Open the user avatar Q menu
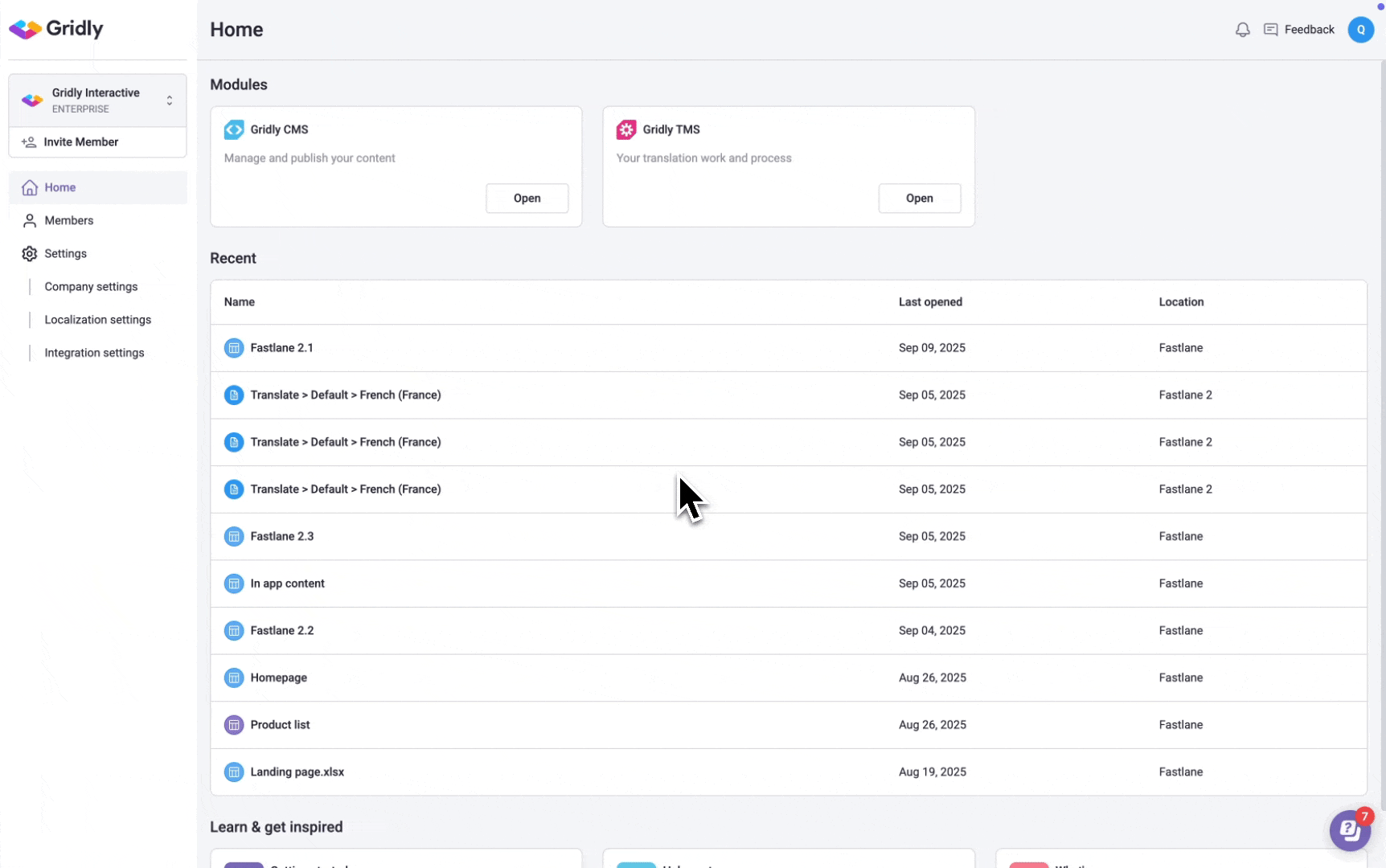The width and height of the screenshot is (1386, 868). coord(1360,30)
